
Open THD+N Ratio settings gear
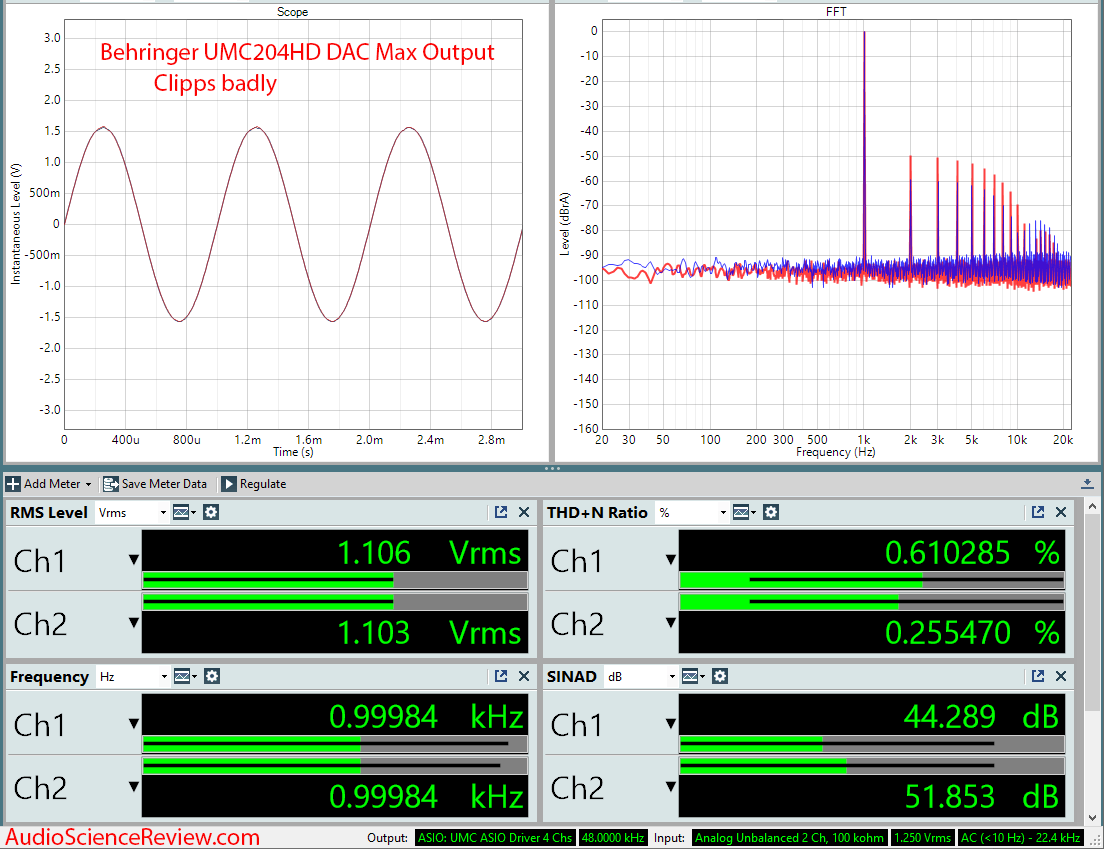[x=771, y=512]
